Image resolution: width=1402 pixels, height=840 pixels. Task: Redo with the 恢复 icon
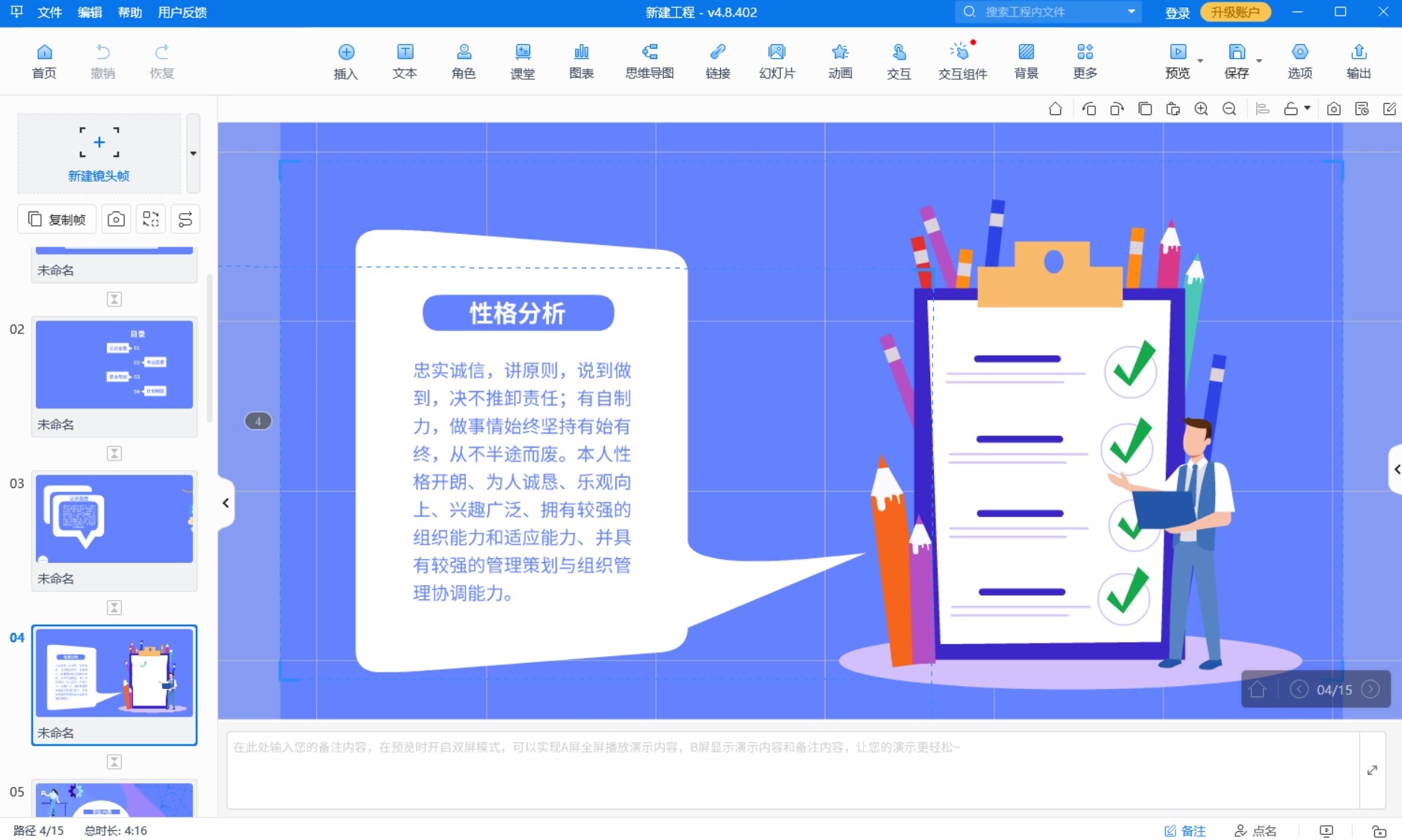pyautogui.click(x=162, y=61)
